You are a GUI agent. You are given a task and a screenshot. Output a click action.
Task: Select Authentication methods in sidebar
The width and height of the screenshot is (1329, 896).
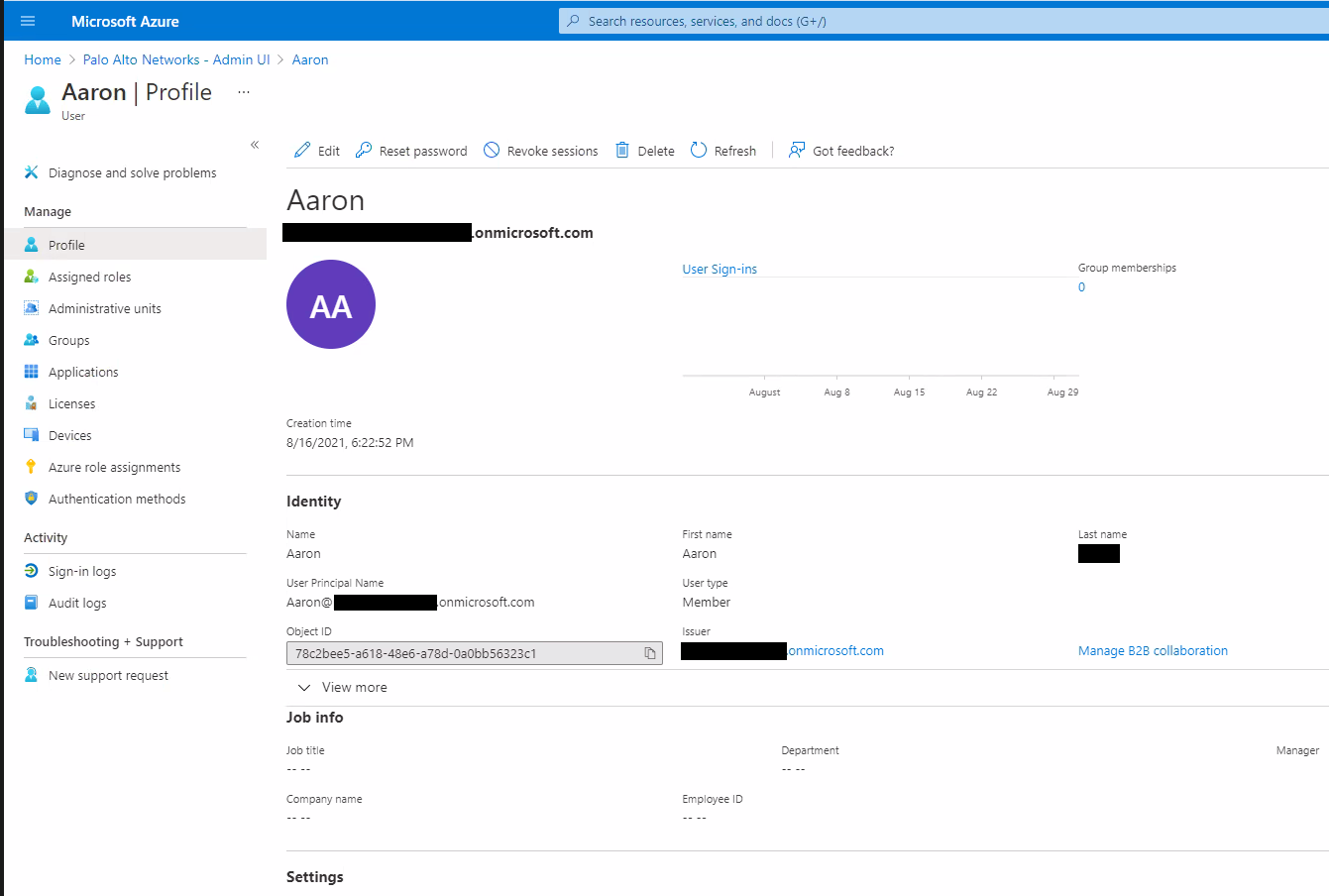coord(117,500)
